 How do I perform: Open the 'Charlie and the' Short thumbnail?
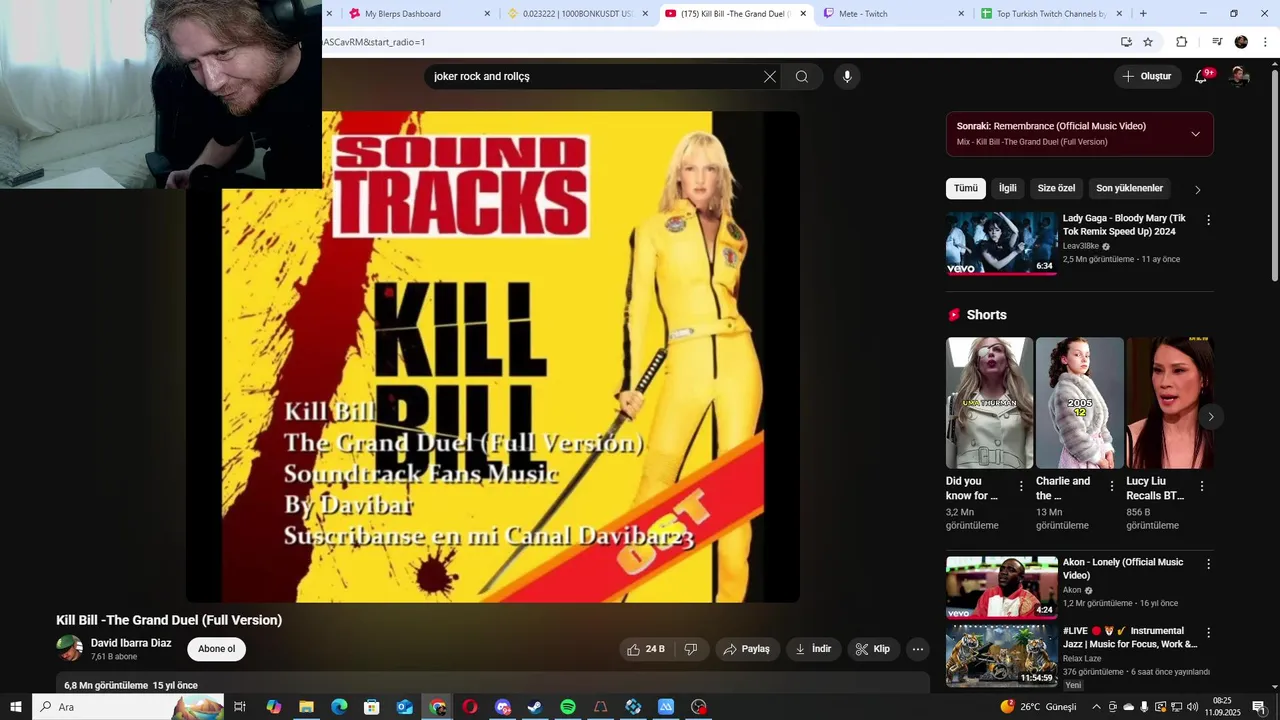tap(1080, 403)
